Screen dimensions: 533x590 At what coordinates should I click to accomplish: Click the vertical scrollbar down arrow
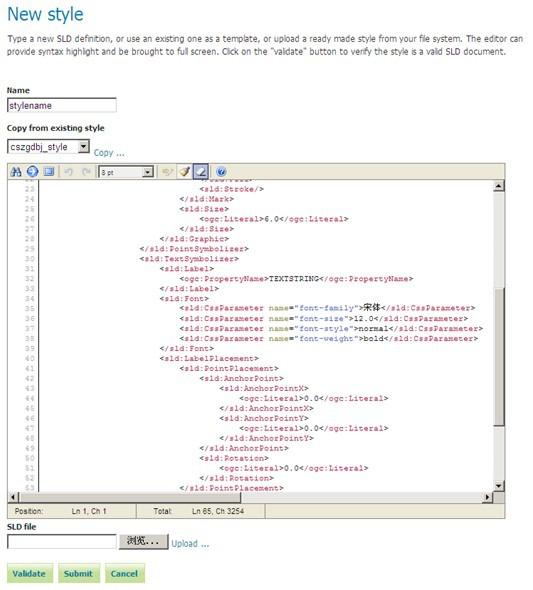(499, 486)
